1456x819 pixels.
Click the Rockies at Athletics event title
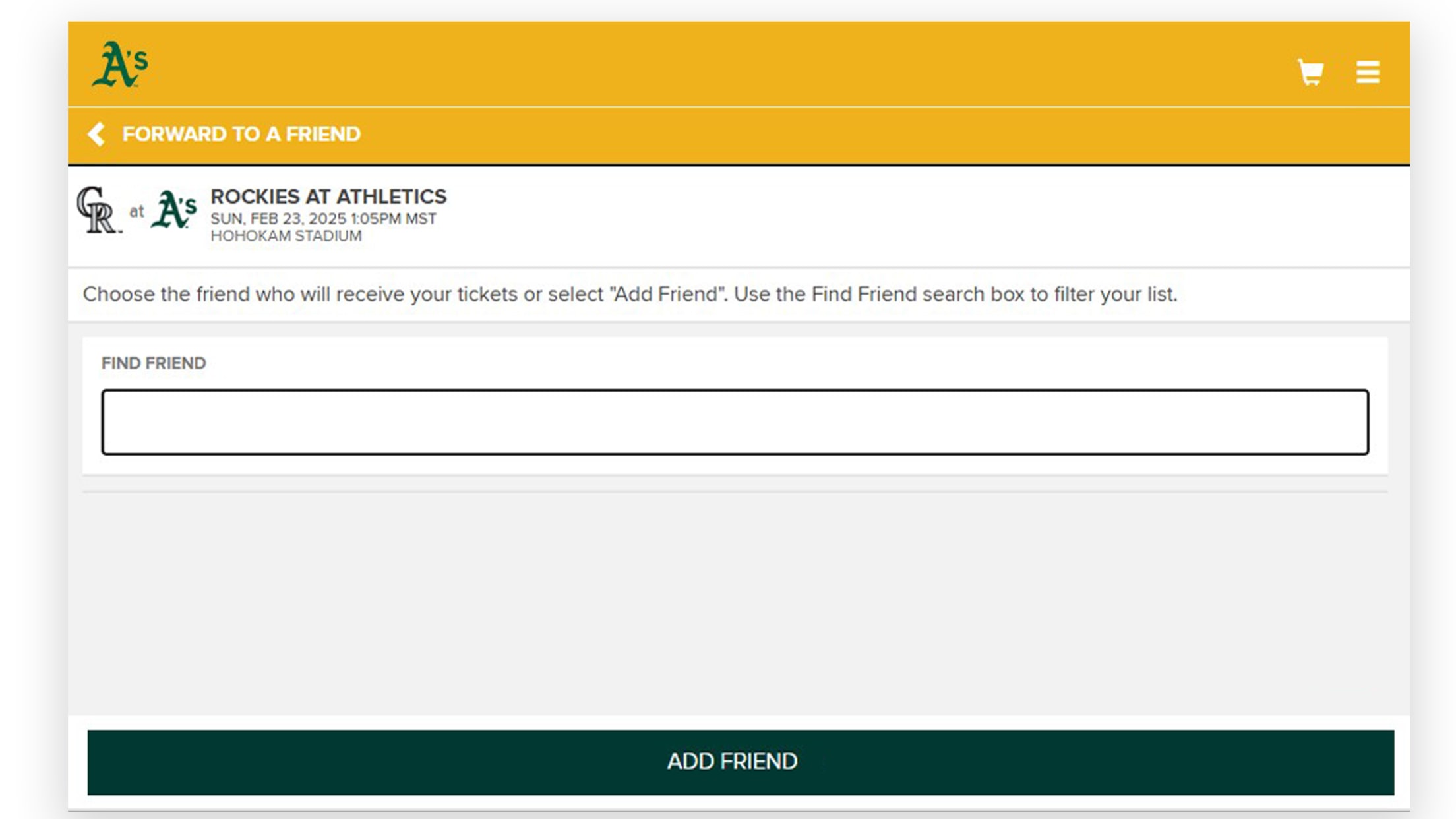(328, 197)
